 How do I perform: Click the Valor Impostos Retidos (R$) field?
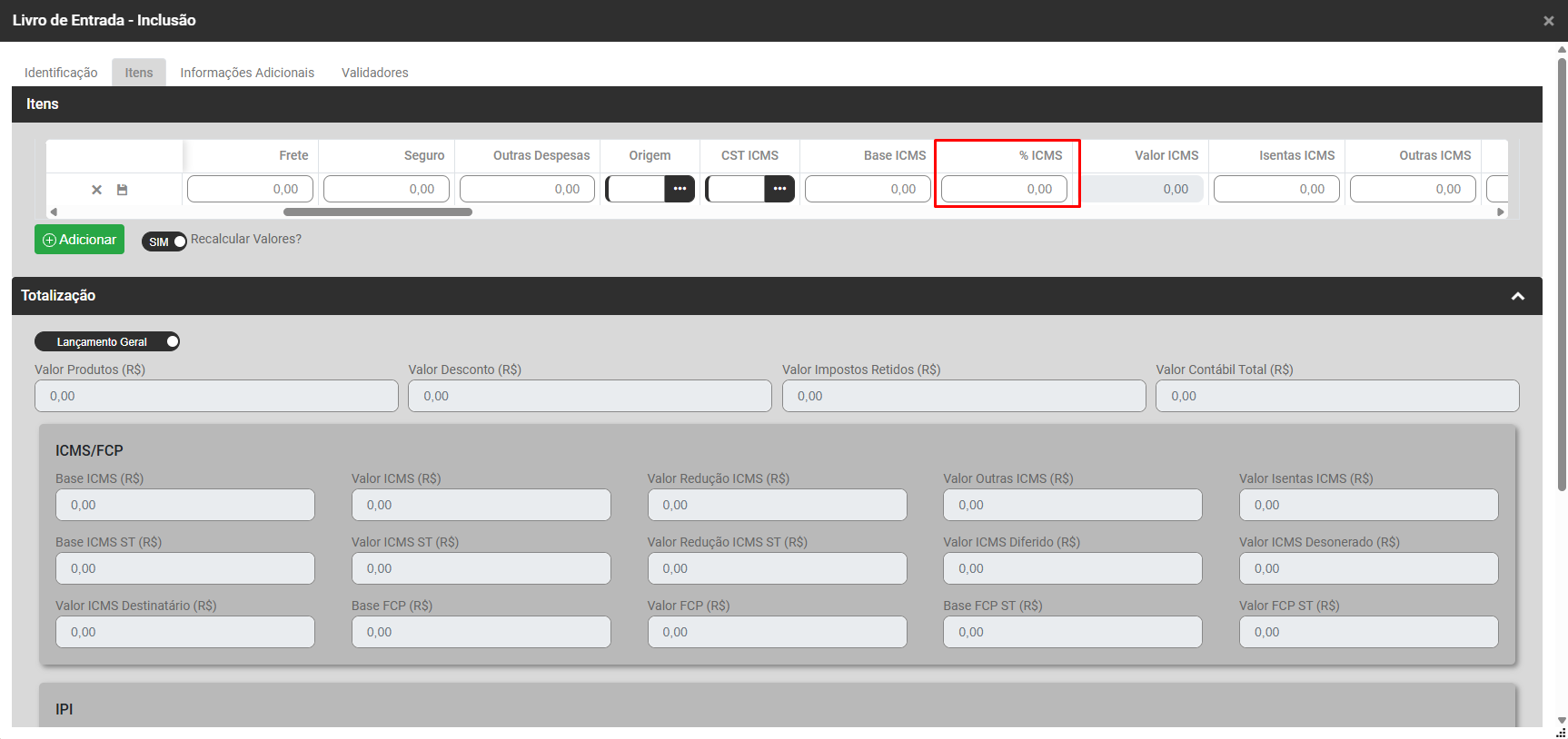point(964,396)
